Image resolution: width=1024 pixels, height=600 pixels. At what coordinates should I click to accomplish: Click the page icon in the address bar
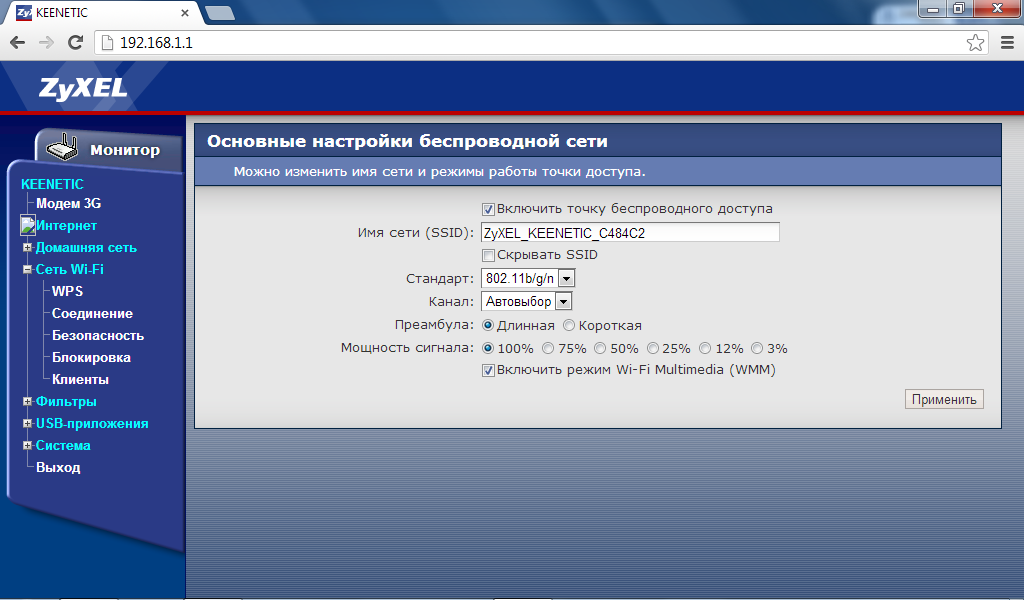(x=107, y=43)
